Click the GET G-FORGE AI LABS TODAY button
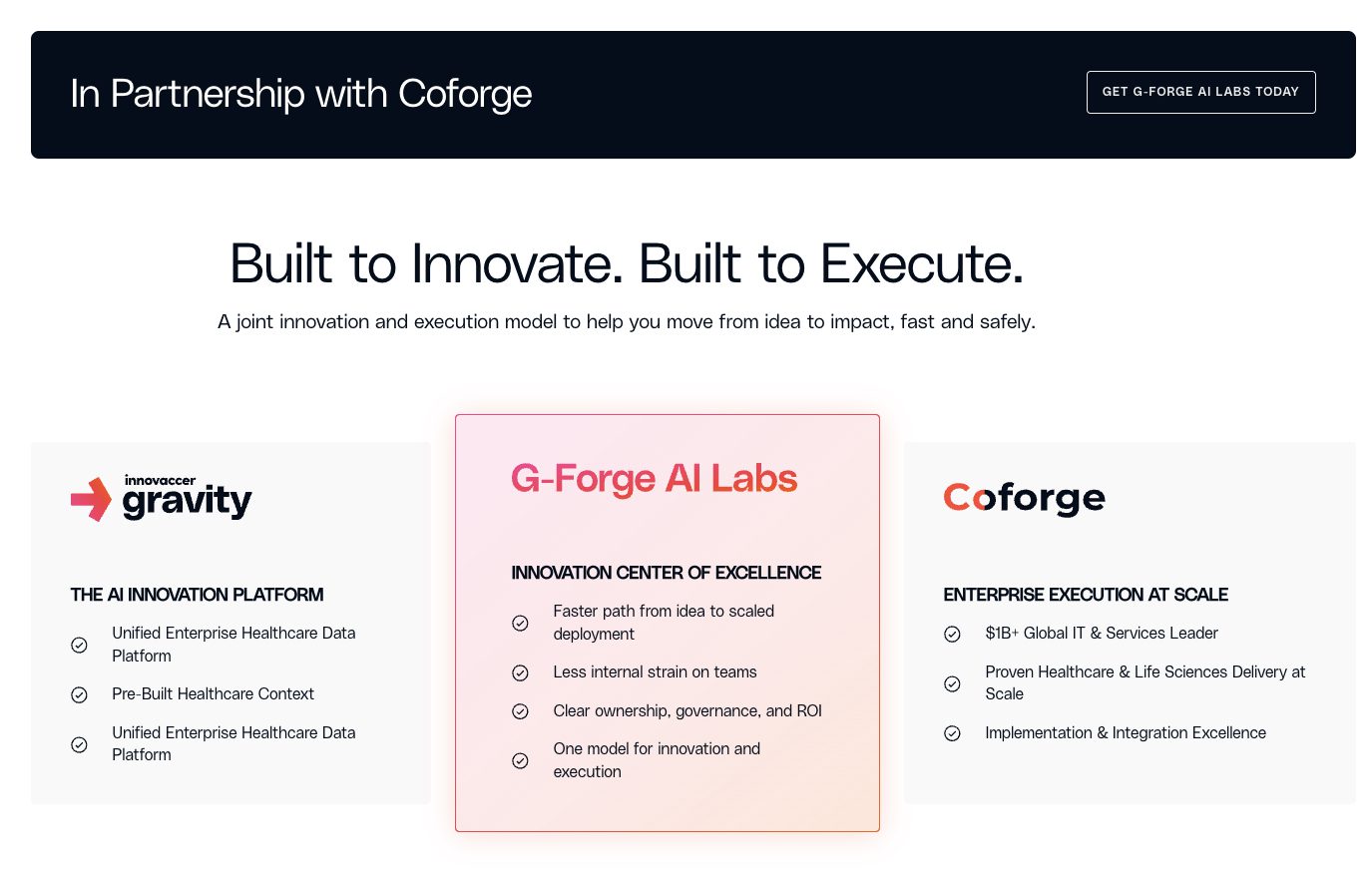 tap(1200, 92)
